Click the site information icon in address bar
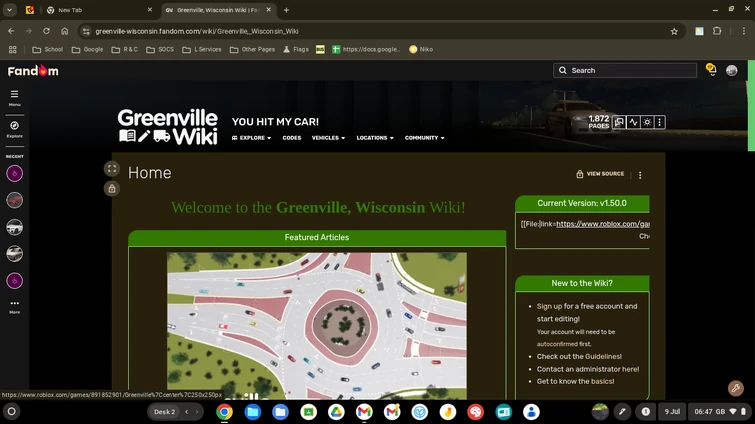This screenshot has width=755, height=424. pos(86,31)
